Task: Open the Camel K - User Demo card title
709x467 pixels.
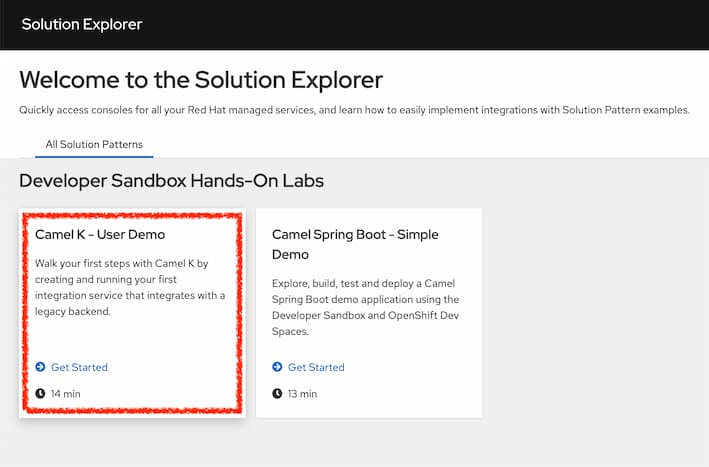Action: click(100, 235)
